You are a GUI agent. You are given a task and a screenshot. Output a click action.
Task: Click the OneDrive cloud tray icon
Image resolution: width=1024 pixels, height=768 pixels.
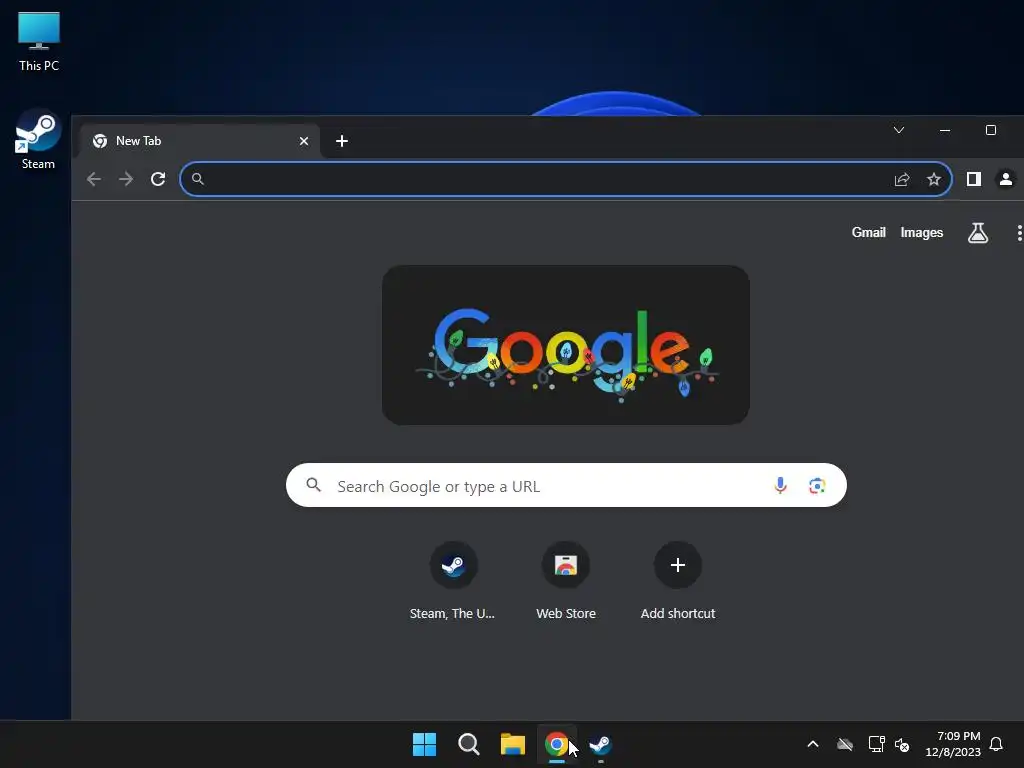click(x=844, y=744)
